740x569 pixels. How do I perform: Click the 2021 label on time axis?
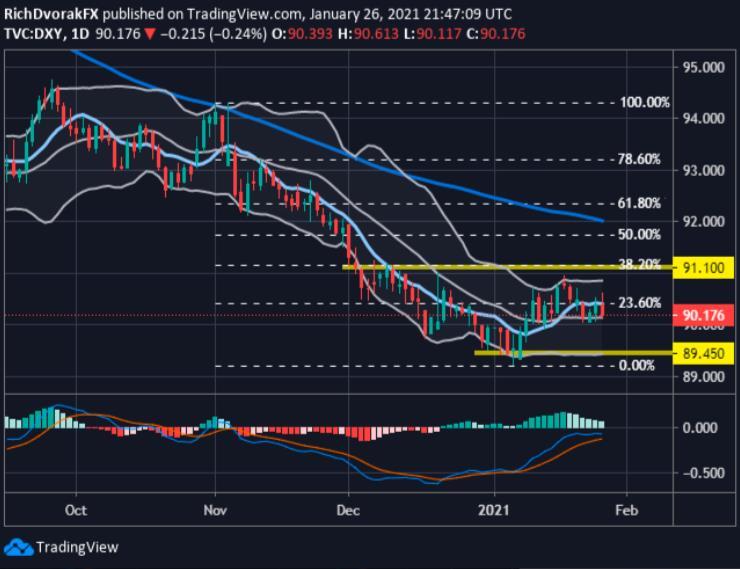[x=494, y=510]
